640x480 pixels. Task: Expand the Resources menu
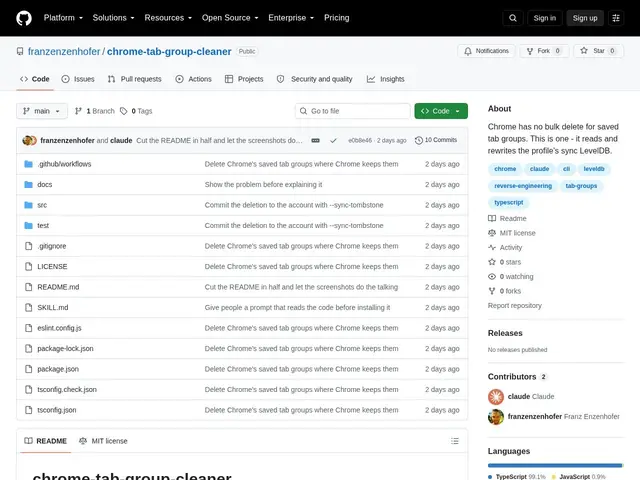click(x=168, y=18)
